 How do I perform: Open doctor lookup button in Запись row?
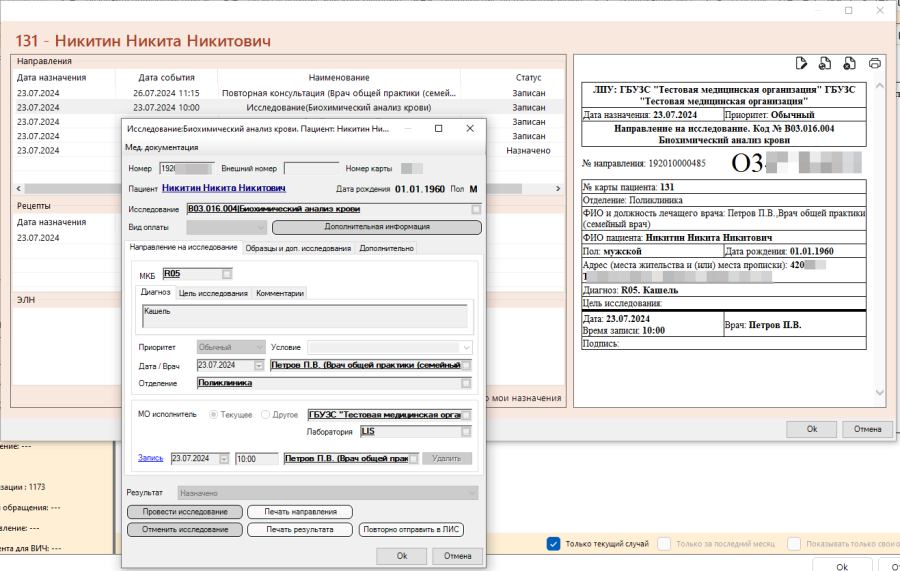click(413, 459)
